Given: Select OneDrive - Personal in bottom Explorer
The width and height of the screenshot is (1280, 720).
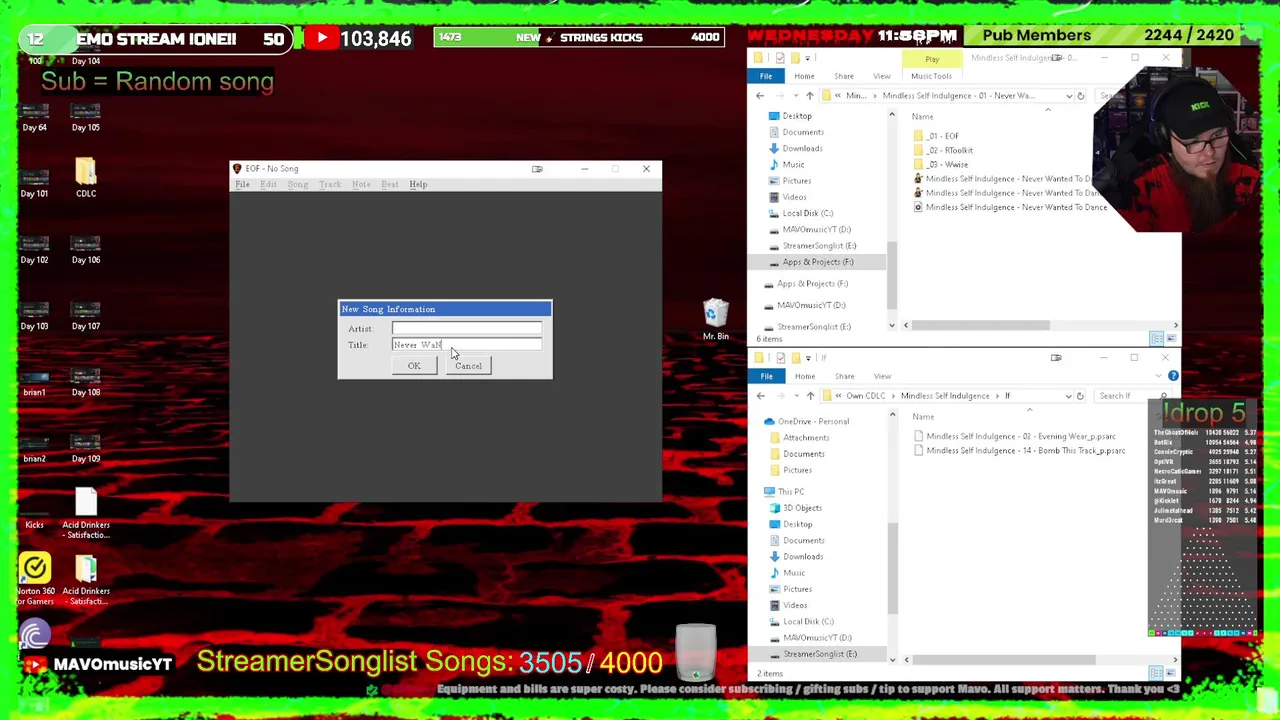Looking at the screenshot, I should point(813,421).
